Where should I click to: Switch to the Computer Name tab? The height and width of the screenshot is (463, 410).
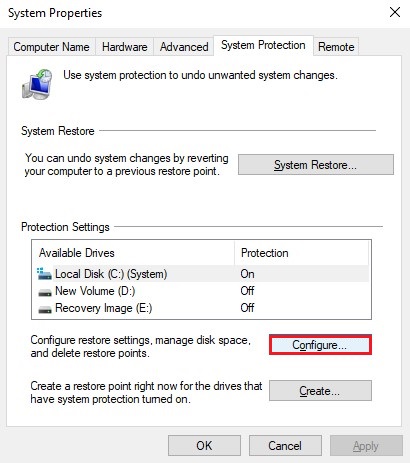(51, 47)
